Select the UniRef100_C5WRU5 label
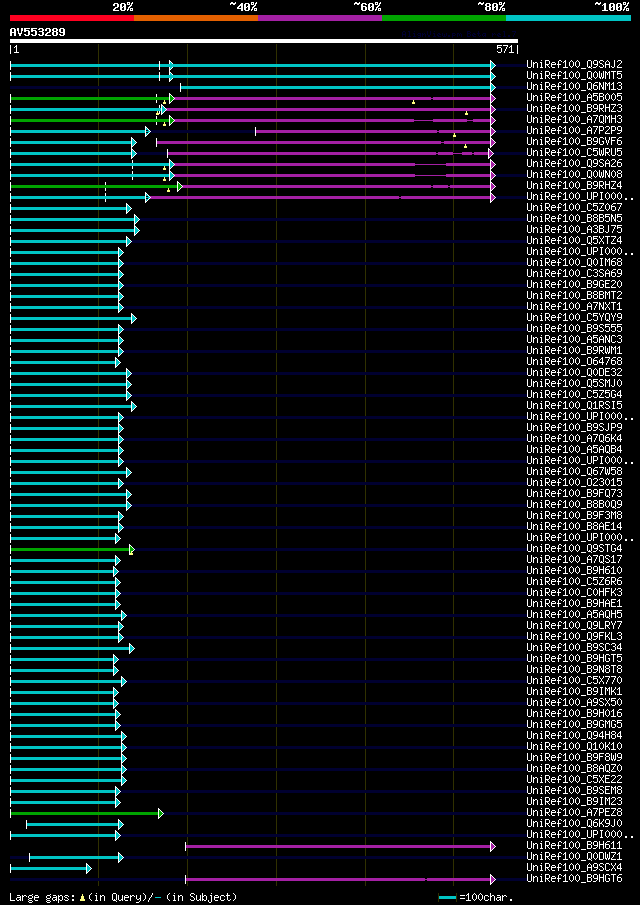This screenshot has width=640, height=905. click(x=575, y=152)
